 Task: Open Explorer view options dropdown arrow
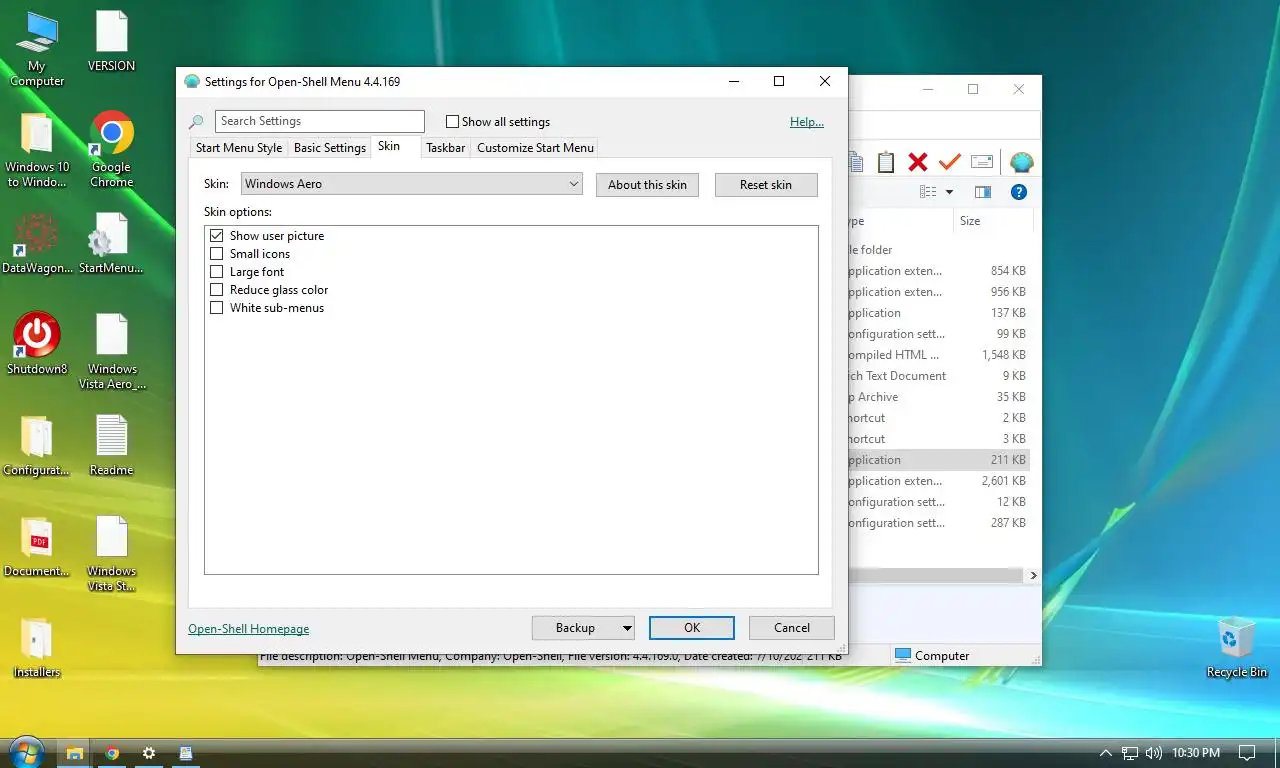(949, 192)
